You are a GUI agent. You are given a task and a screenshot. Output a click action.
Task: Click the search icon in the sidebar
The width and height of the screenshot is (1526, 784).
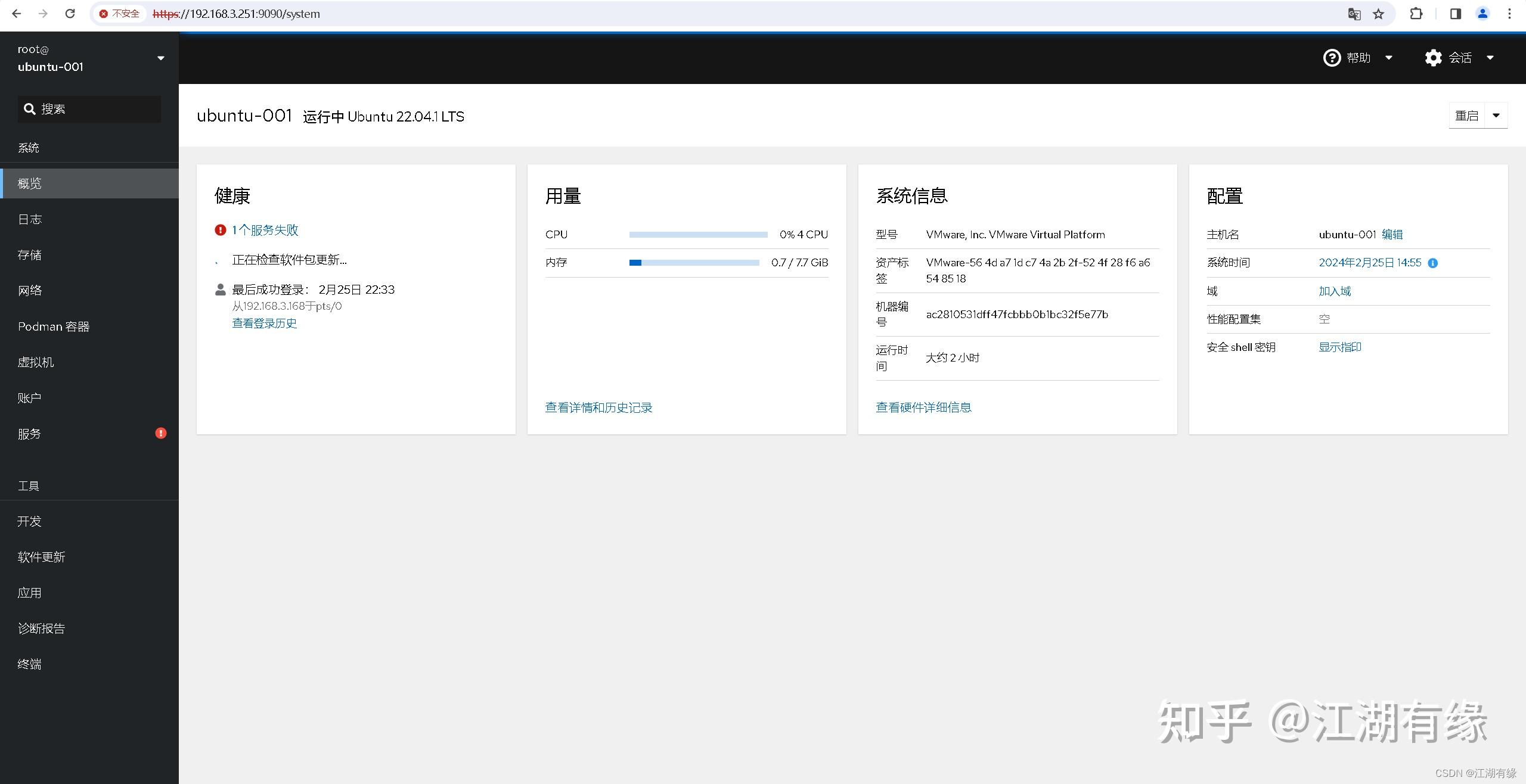click(30, 108)
